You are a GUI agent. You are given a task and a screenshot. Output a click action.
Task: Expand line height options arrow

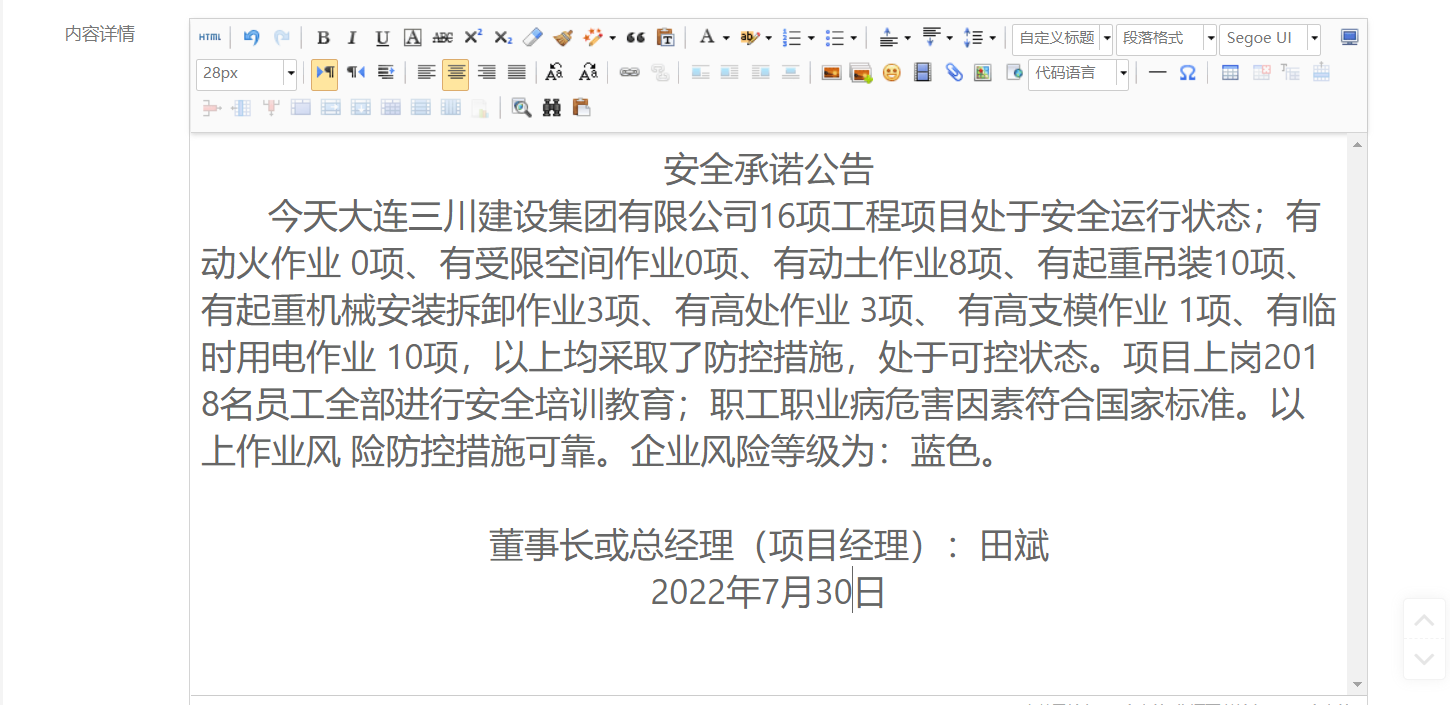point(992,39)
